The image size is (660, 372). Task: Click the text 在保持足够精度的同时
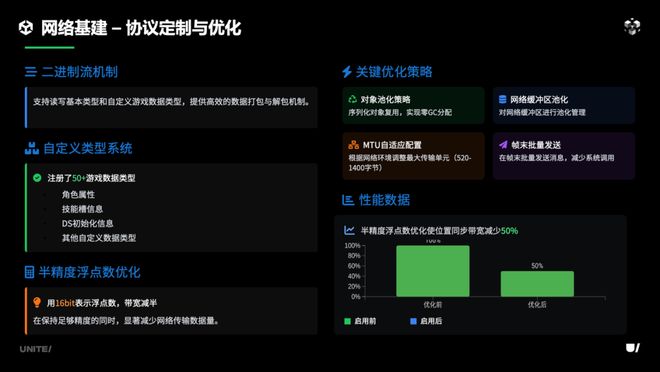pyautogui.click(x=76, y=320)
